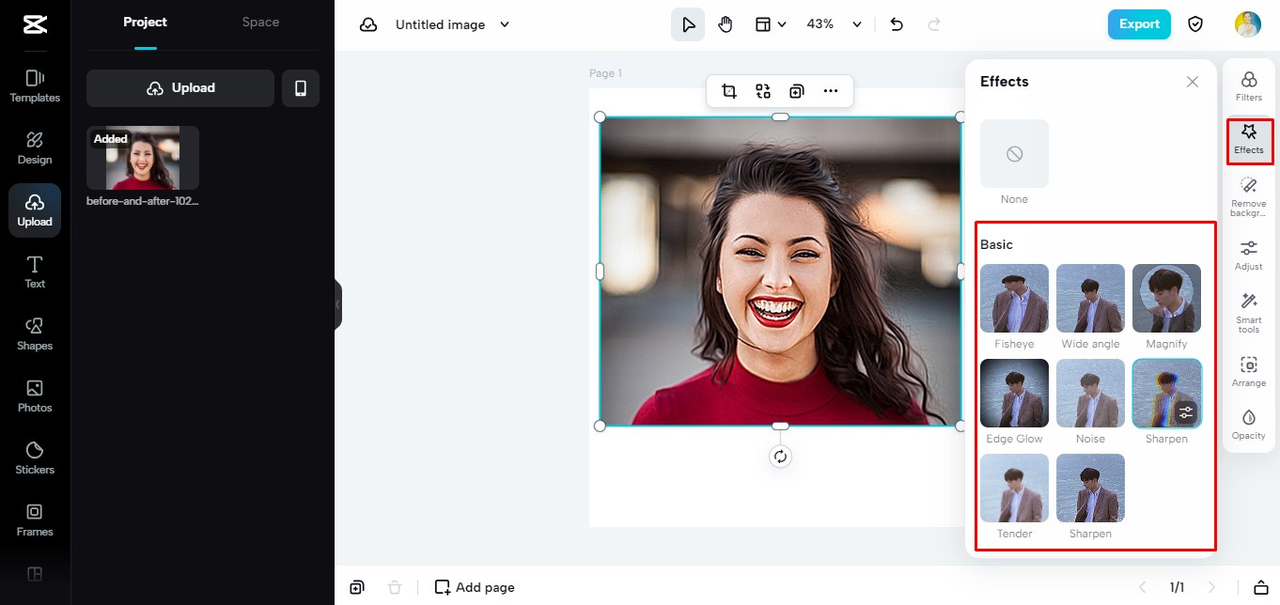Open the Smart tools panel
1280x605 pixels.
coord(1249,312)
